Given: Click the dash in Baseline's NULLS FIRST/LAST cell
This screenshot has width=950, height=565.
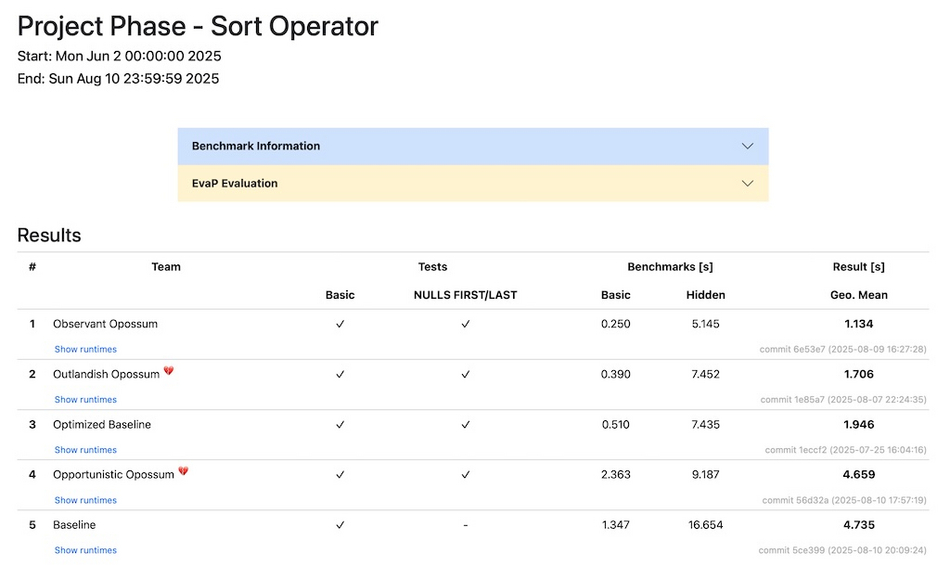Looking at the screenshot, I should (x=465, y=525).
